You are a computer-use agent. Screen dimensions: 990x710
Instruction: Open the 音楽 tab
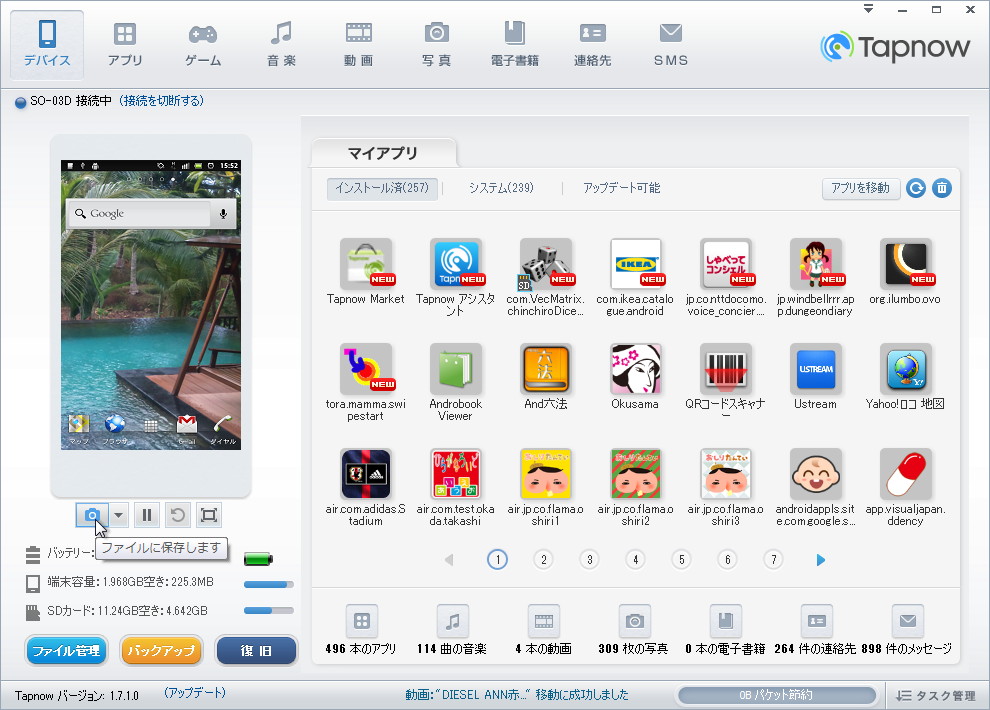[x=281, y=44]
